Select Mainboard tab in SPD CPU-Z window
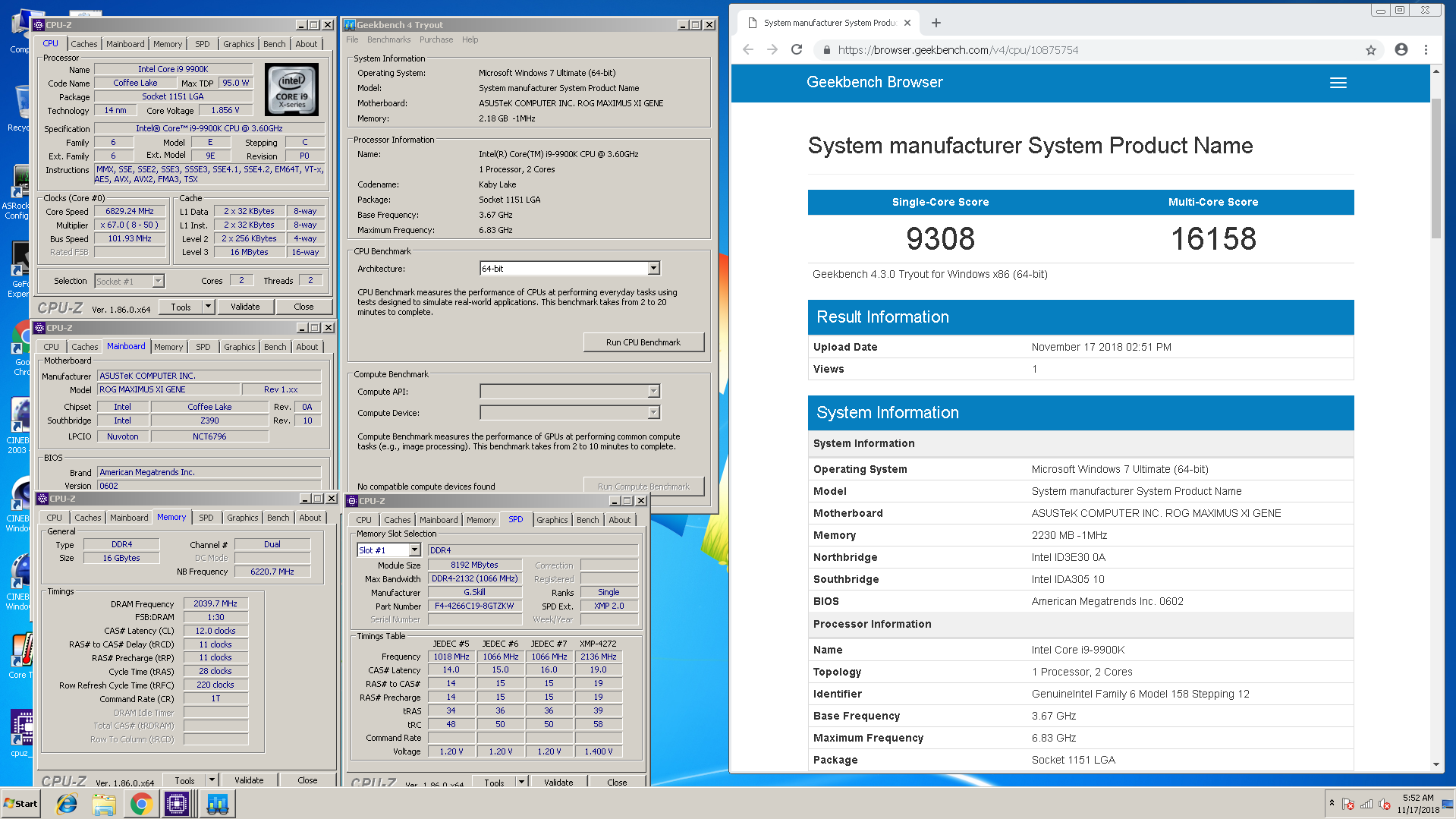This screenshot has width=1456, height=819. click(439, 520)
